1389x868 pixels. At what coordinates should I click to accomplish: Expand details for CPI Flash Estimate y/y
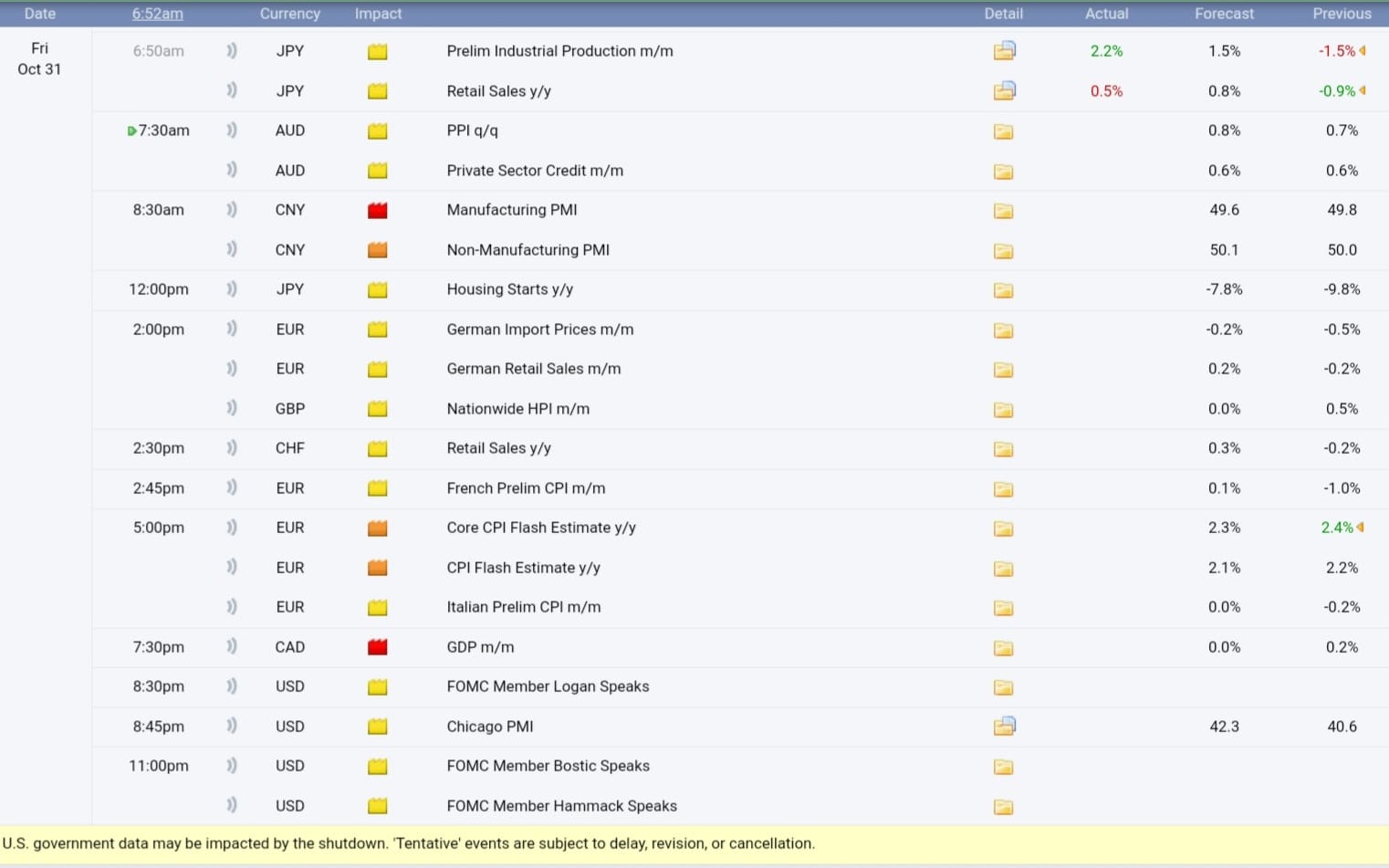point(1004,569)
